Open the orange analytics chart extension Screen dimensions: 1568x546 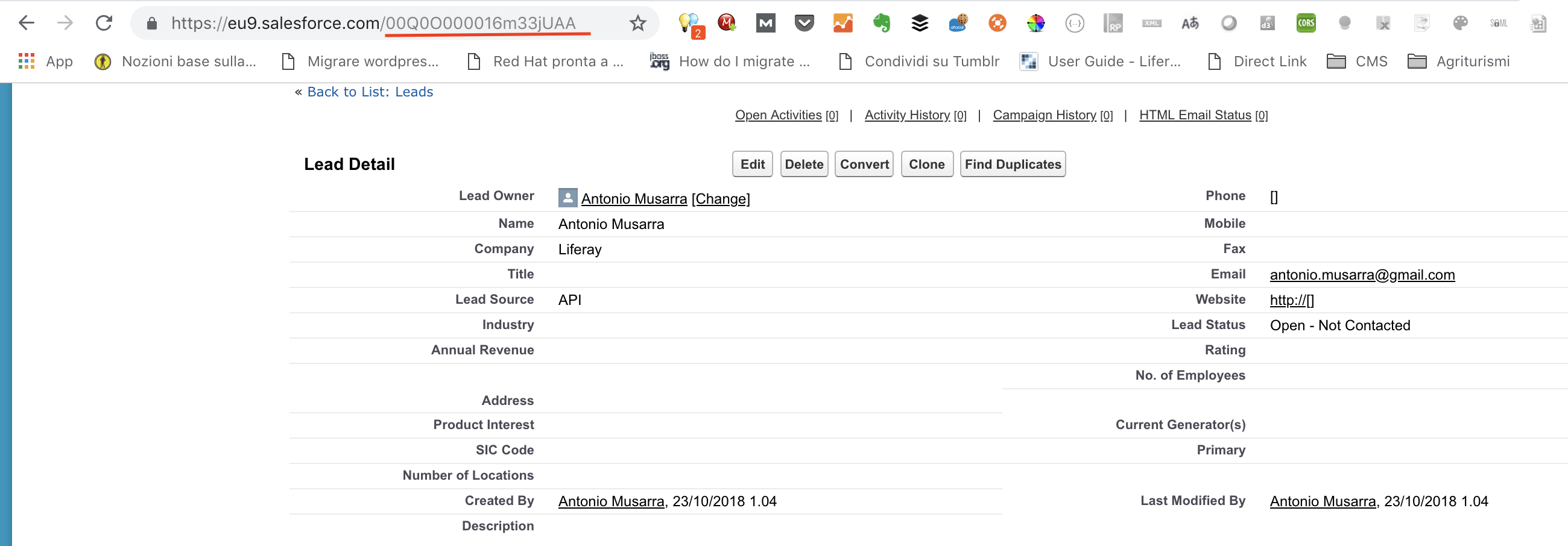[843, 23]
